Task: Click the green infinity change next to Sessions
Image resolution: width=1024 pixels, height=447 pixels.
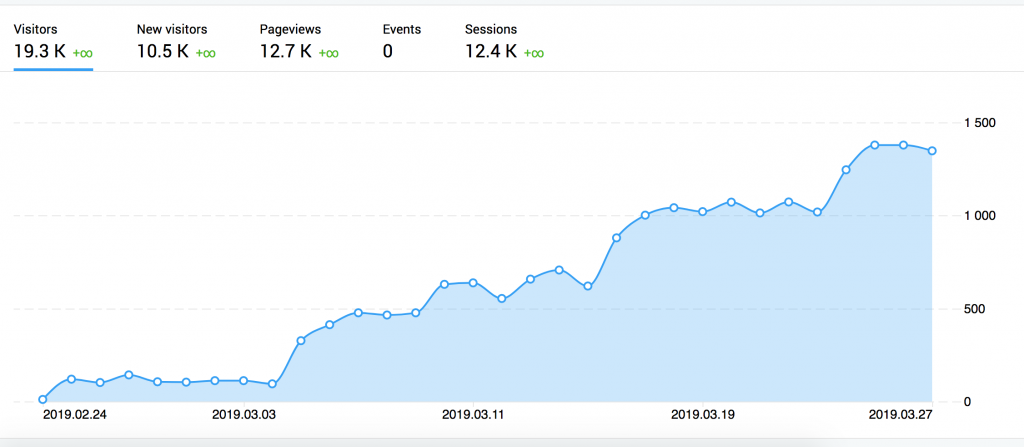Action: coord(534,53)
